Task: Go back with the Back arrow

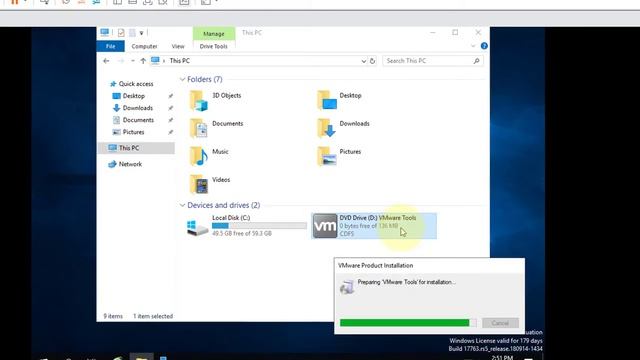Action: (106, 61)
